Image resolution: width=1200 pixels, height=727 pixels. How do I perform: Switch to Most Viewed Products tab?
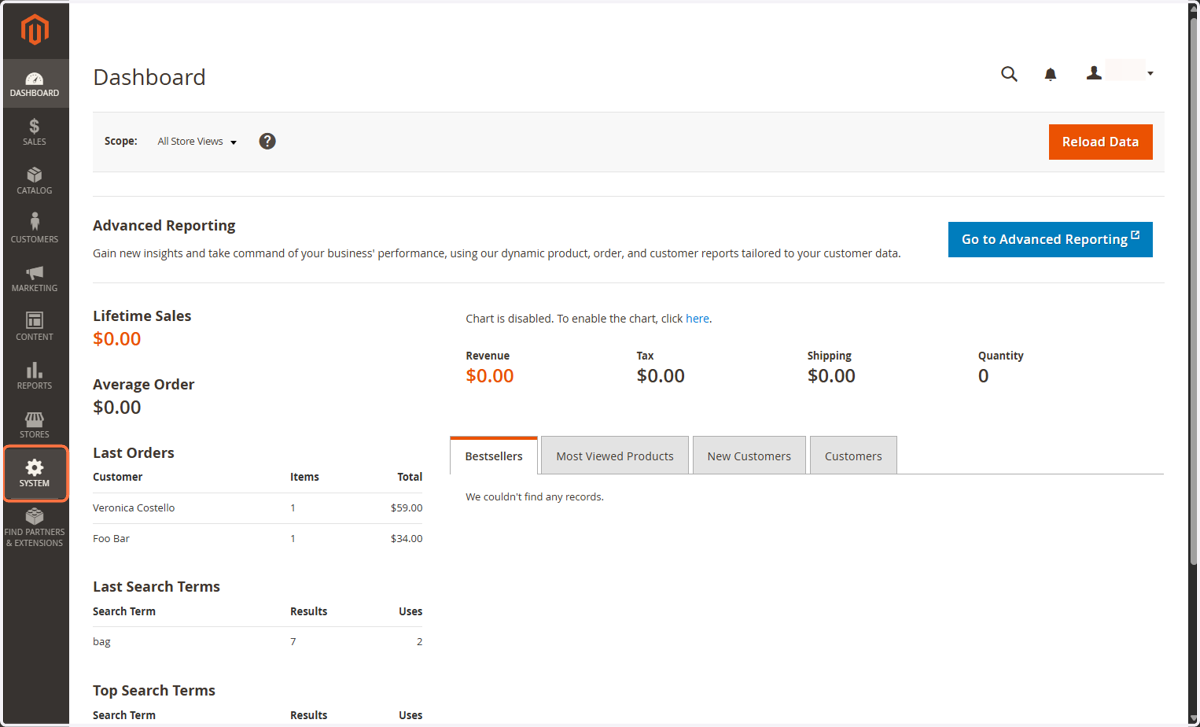(615, 455)
